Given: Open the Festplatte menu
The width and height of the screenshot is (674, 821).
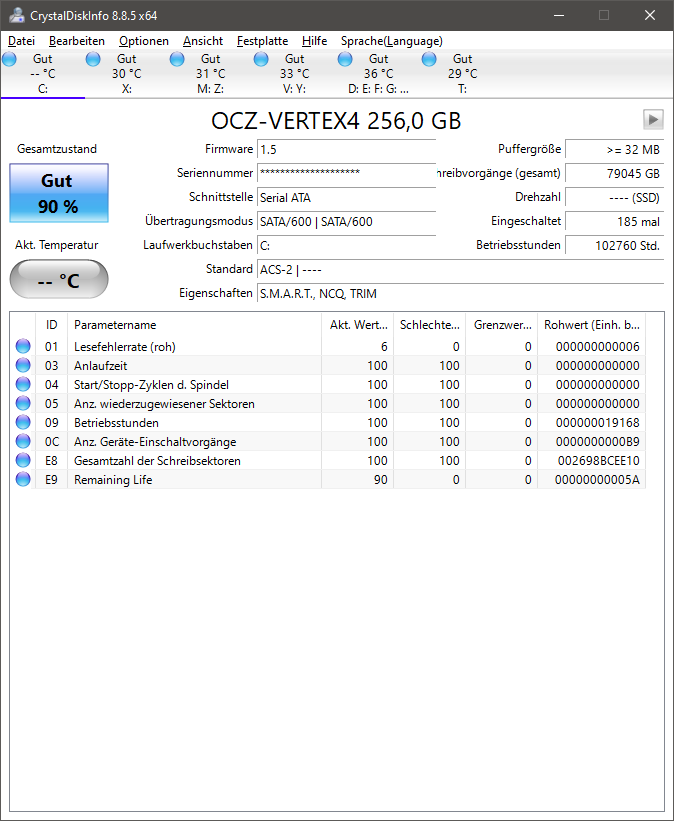Looking at the screenshot, I should pos(262,41).
